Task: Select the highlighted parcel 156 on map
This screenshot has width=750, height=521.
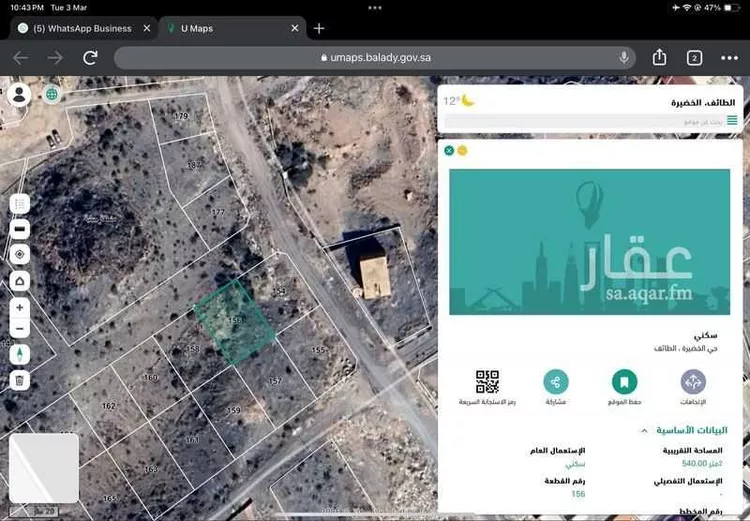Action: point(235,321)
